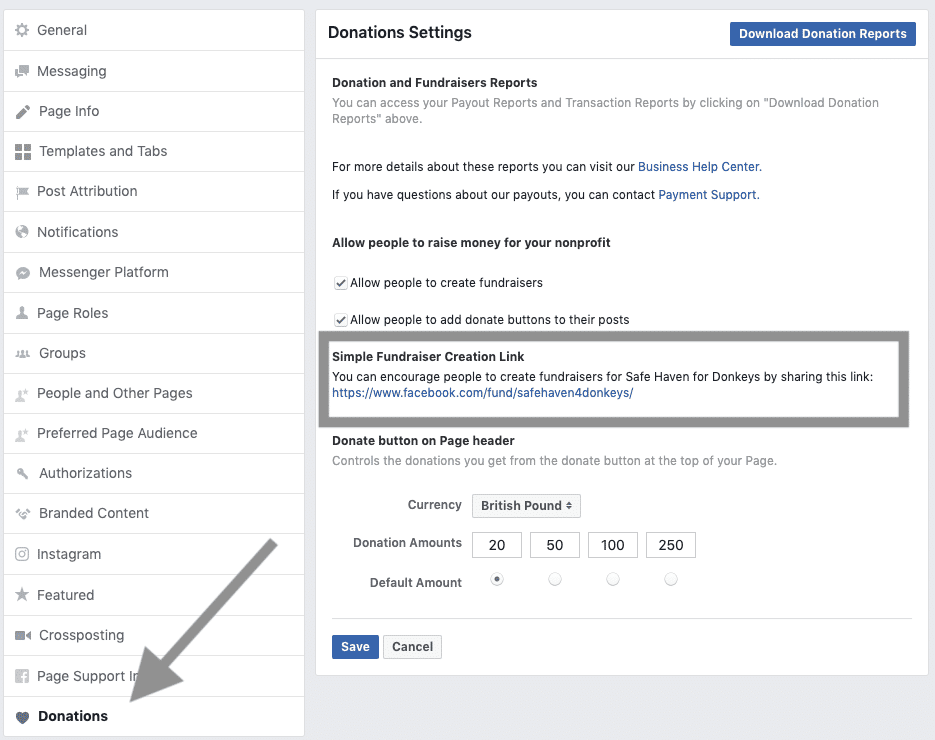Select the default amount radio under 100
The image size is (935, 740).
[x=612, y=579]
